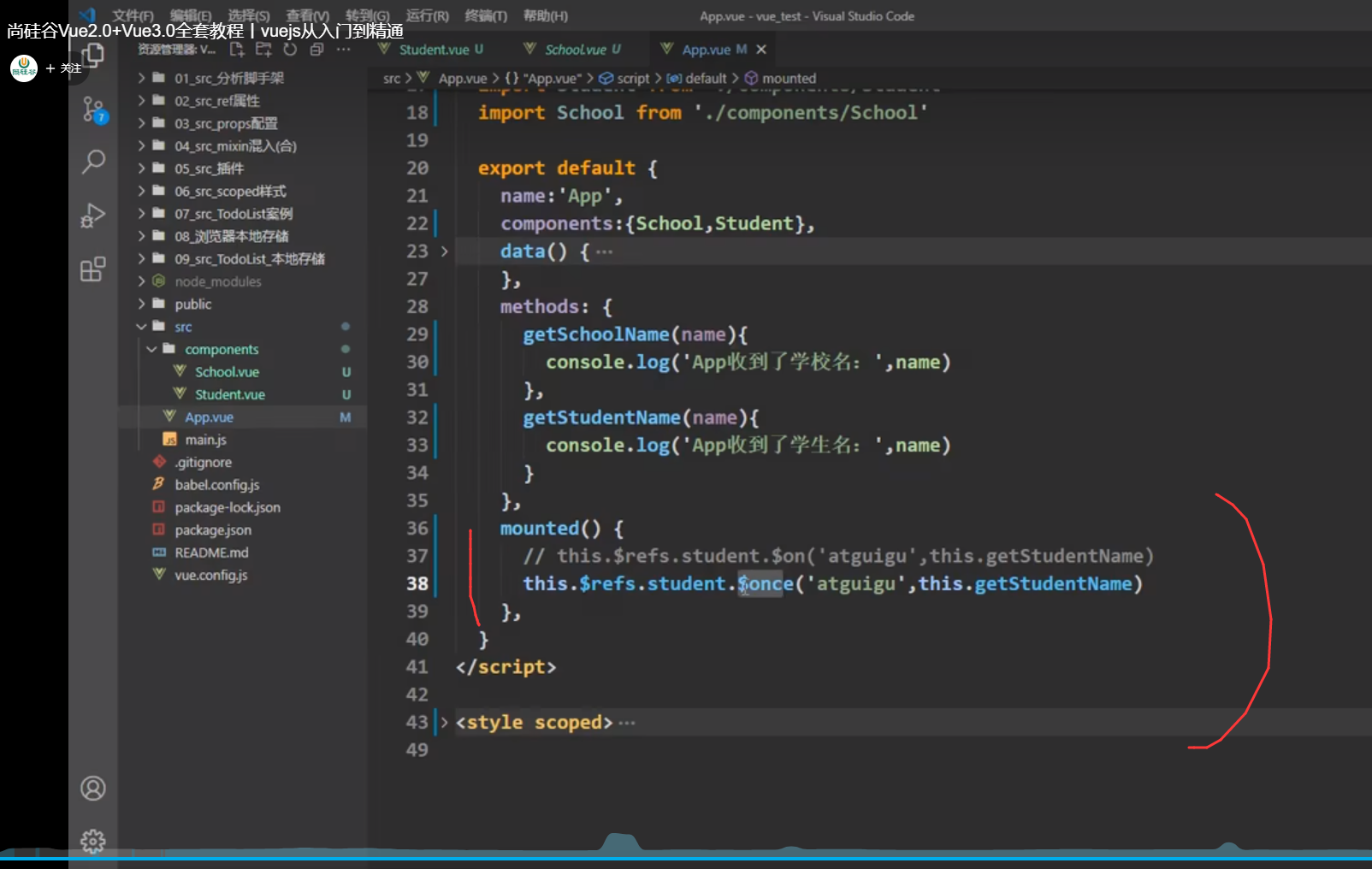Screen dimensions: 1372x869
Task: Switch to the Student.vue tab
Action: click(434, 50)
